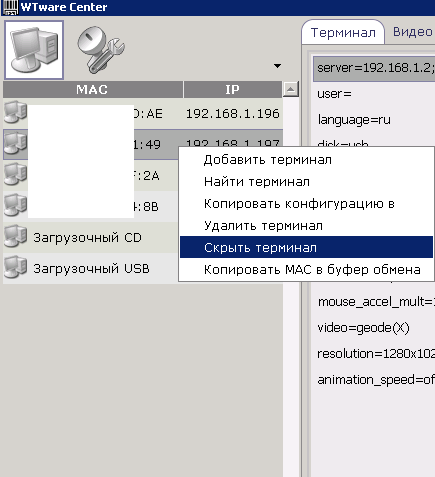Screen dimensions: 435x477
Task: Click computer icon of MAC ending 1:49
Action: point(15,143)
